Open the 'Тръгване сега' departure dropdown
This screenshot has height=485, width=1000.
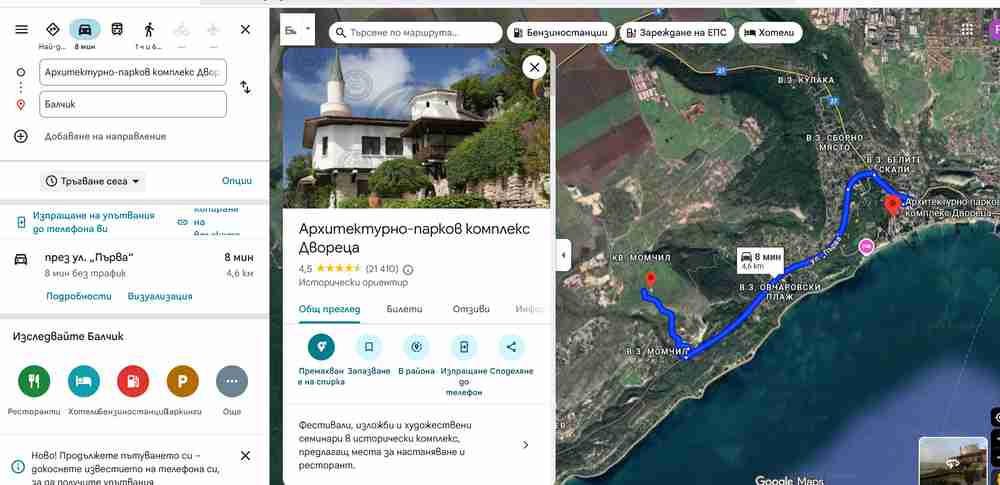pyautogui.click(x=93, y=181)
